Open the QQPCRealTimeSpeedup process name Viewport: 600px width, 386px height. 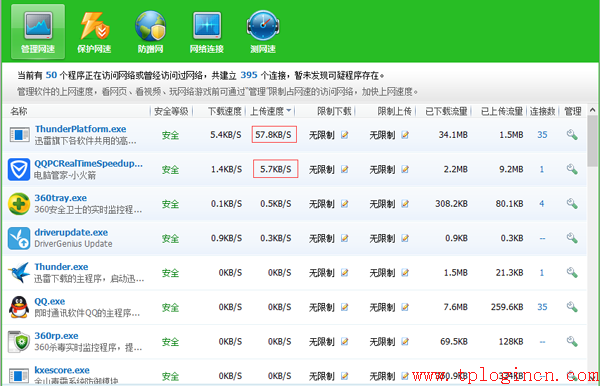coord(88,163)
